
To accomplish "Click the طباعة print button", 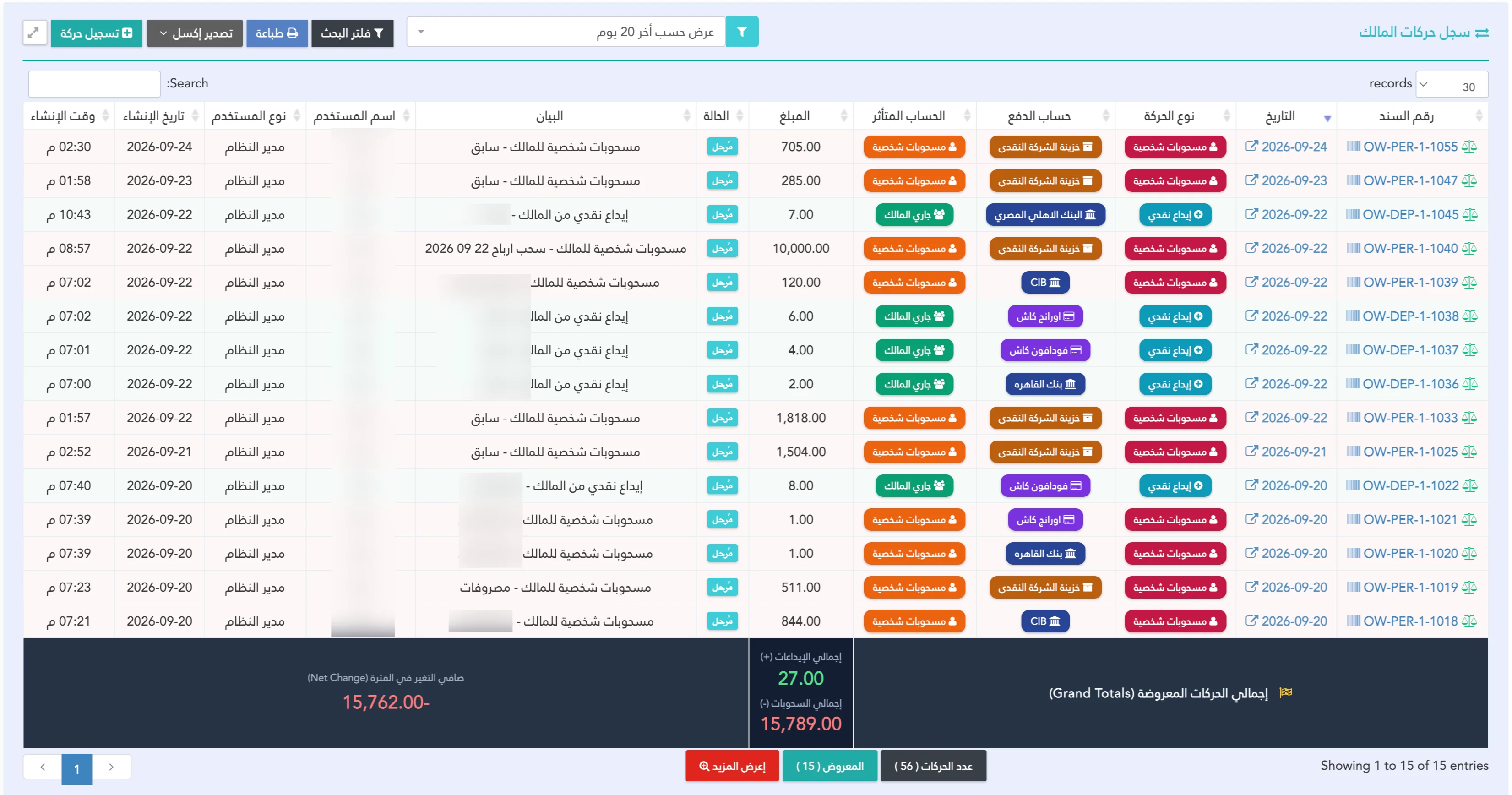I will 277,33.
